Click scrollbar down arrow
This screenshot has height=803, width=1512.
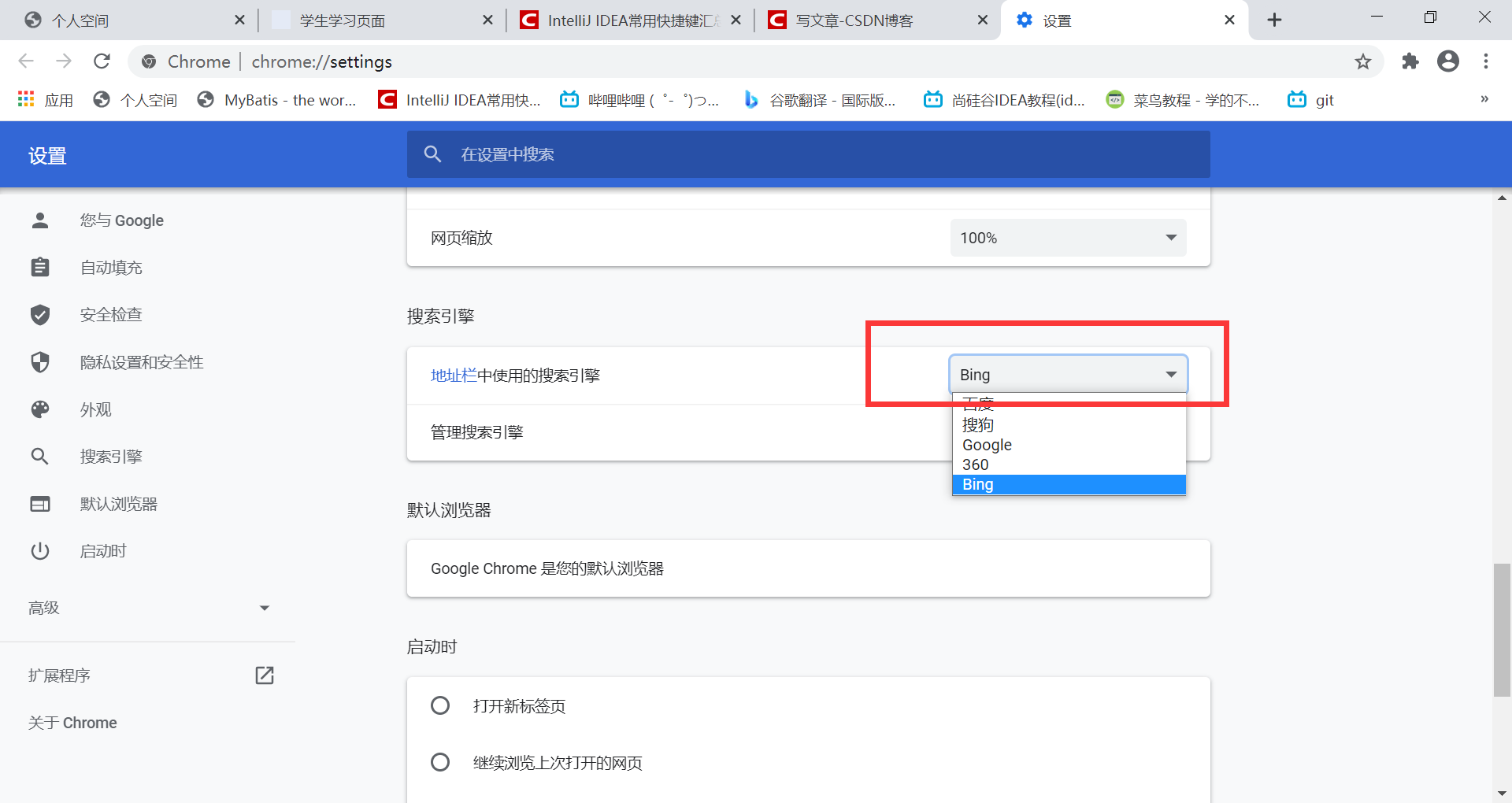click(1502, 794)
